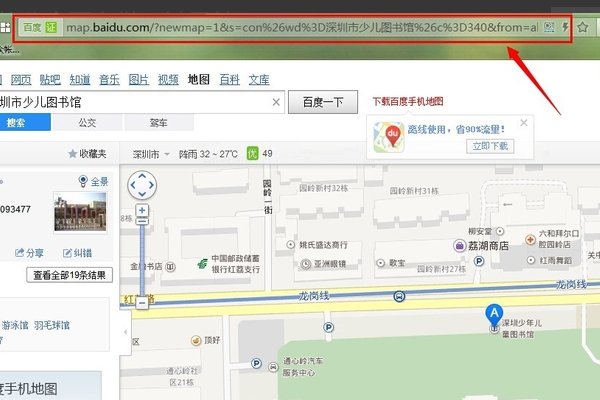The width and height of the screenshot is (600, 400).
Task: Zoom in with the plus button
Action: pos(142,210)
